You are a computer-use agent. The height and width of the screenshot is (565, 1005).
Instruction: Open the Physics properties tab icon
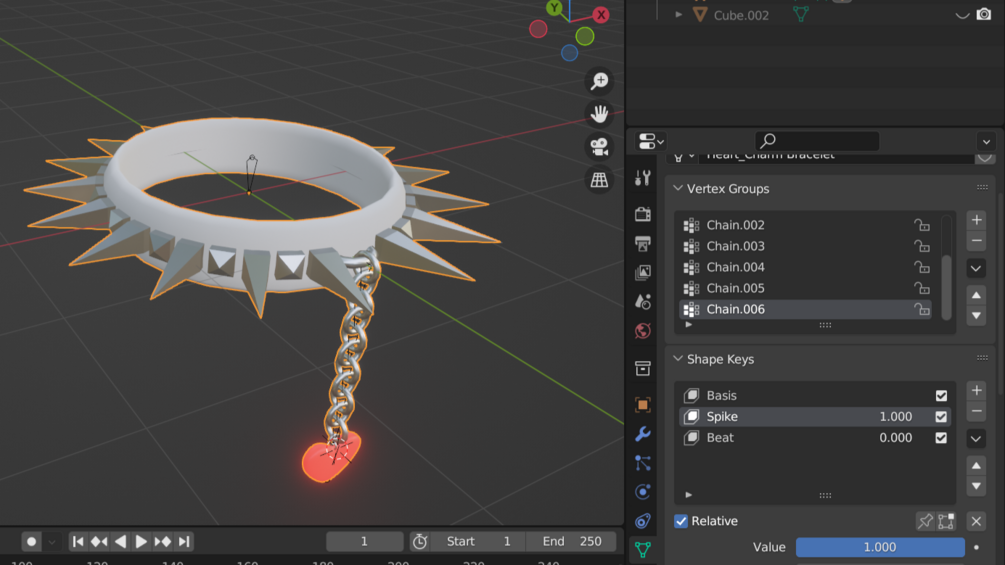click(x=643, y=491)
